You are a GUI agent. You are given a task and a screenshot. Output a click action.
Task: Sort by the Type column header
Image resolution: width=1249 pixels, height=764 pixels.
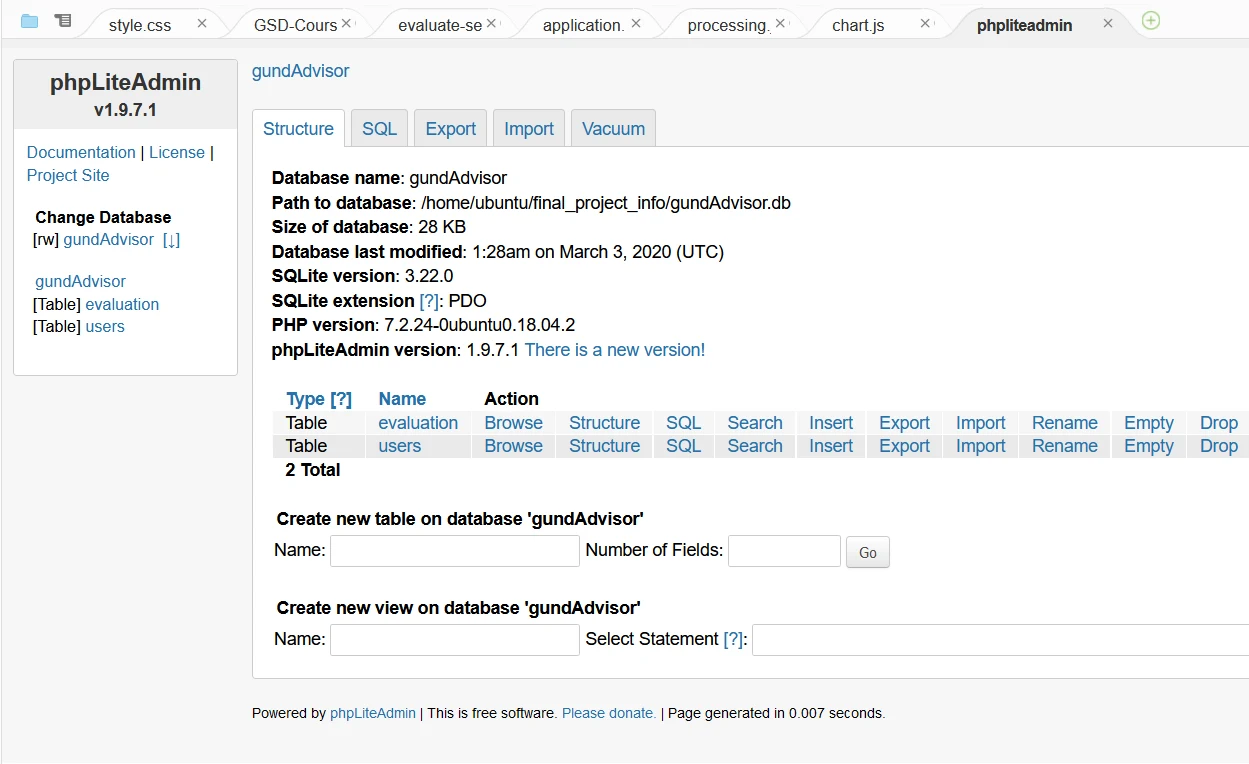click(319, 399)
